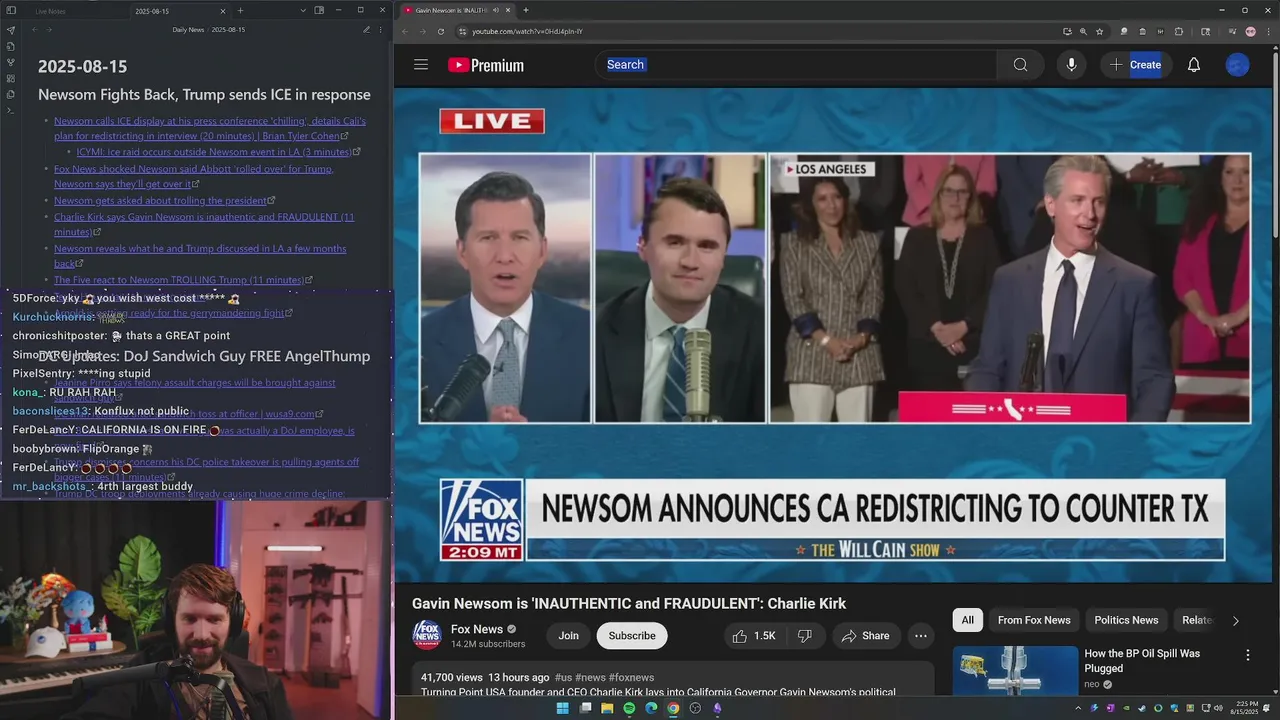
Task: Click the Windows Start button
Action: (562, 708)
